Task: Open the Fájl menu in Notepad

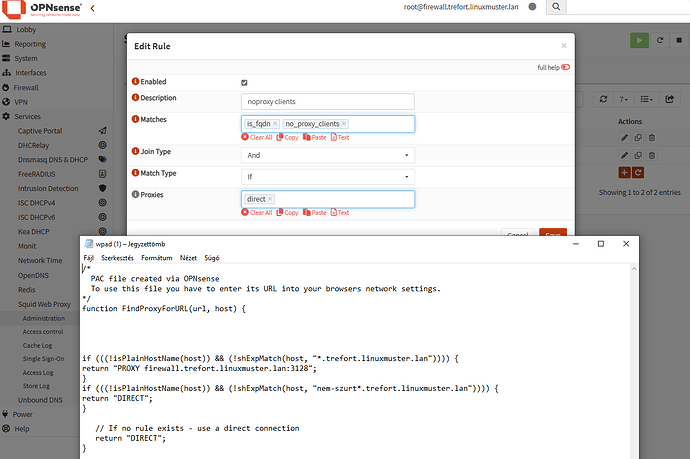Action: (88, 258)
